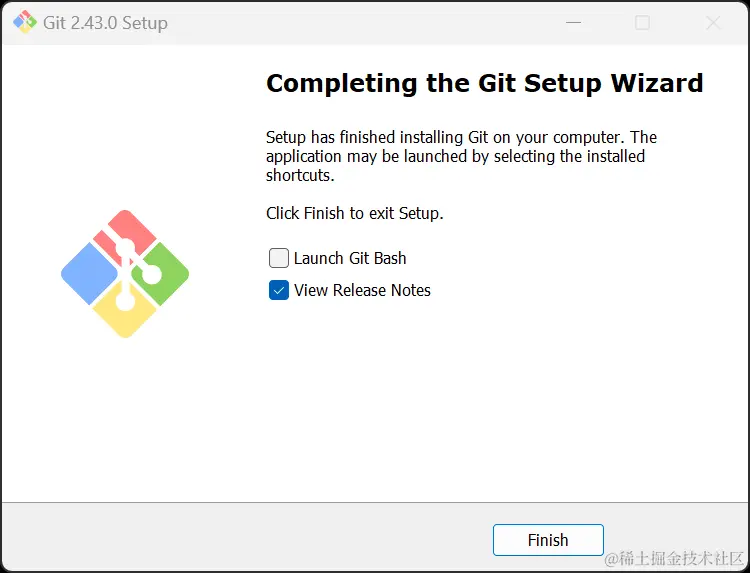750x573 pixels.
Task: Click the 'Completing the Git Setup Wizard' heading
Action: tap(484, 83)
